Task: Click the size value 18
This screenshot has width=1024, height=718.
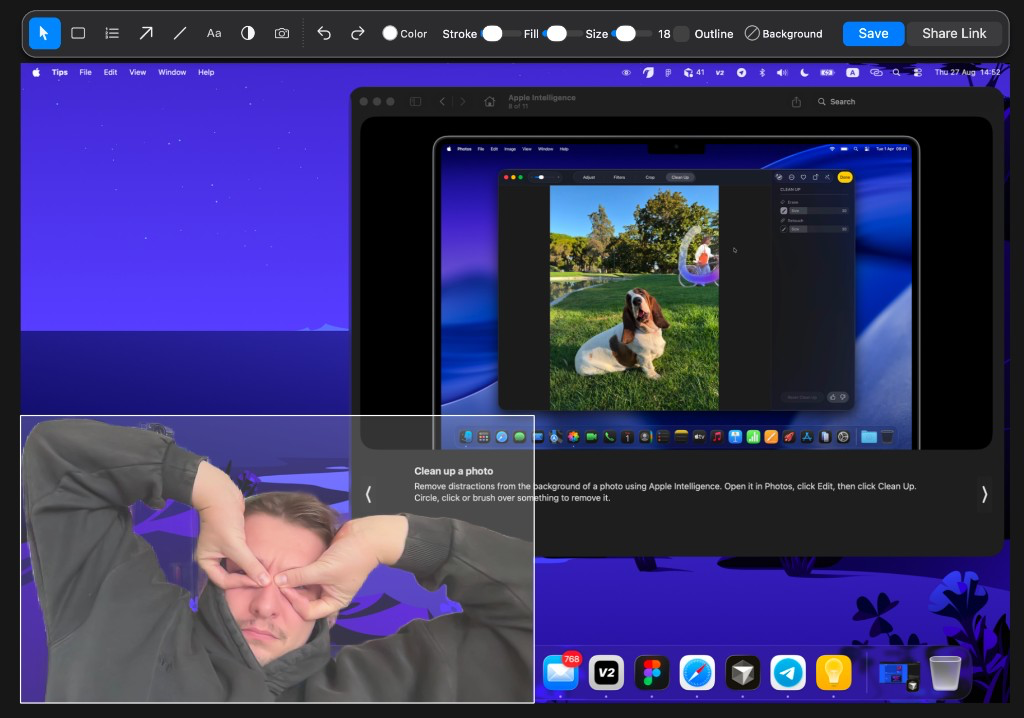Action: click(x=664, y=34)
